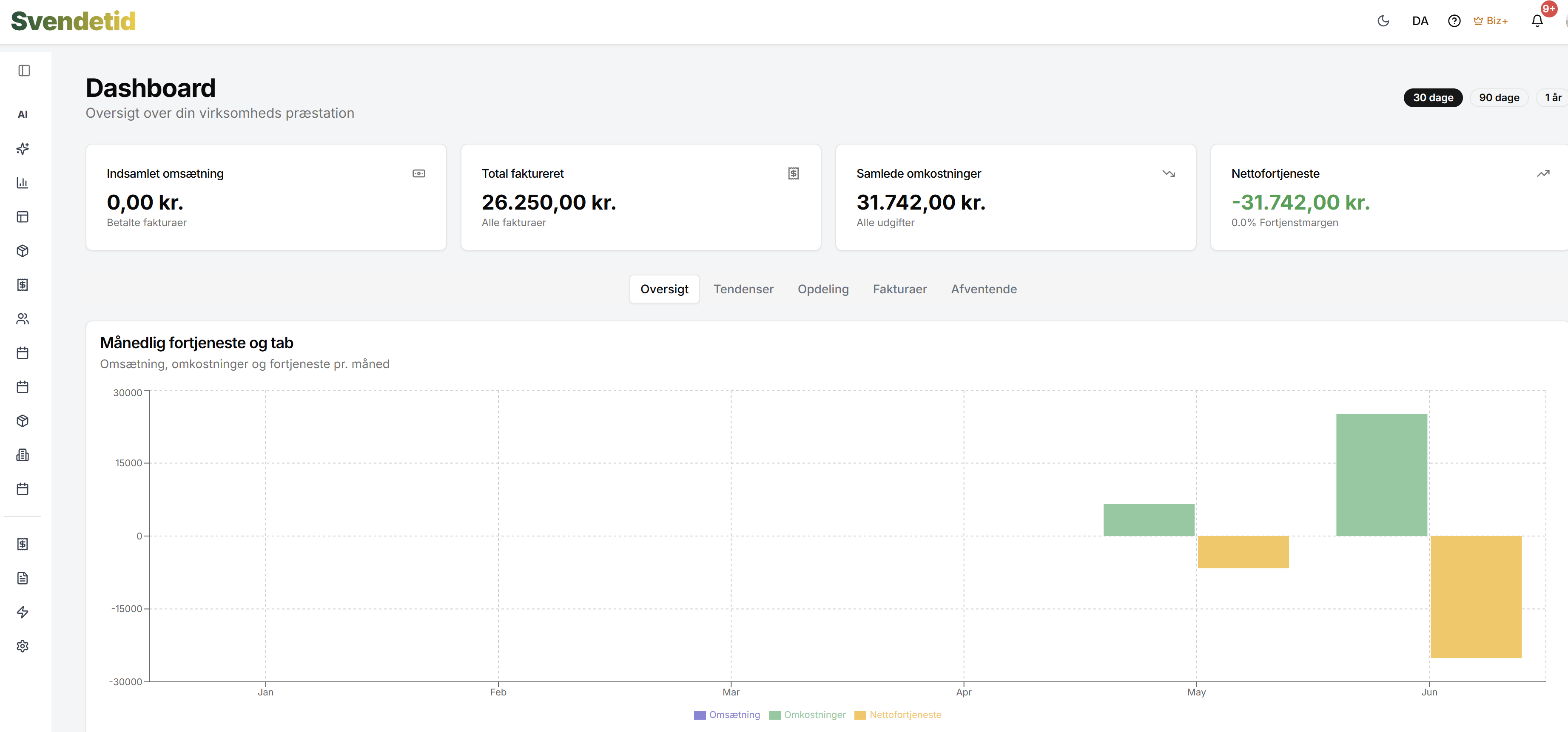Open the AI sparkle assistant icon
This screenshot has height=732, width=1568.
[x=23, y=148]
